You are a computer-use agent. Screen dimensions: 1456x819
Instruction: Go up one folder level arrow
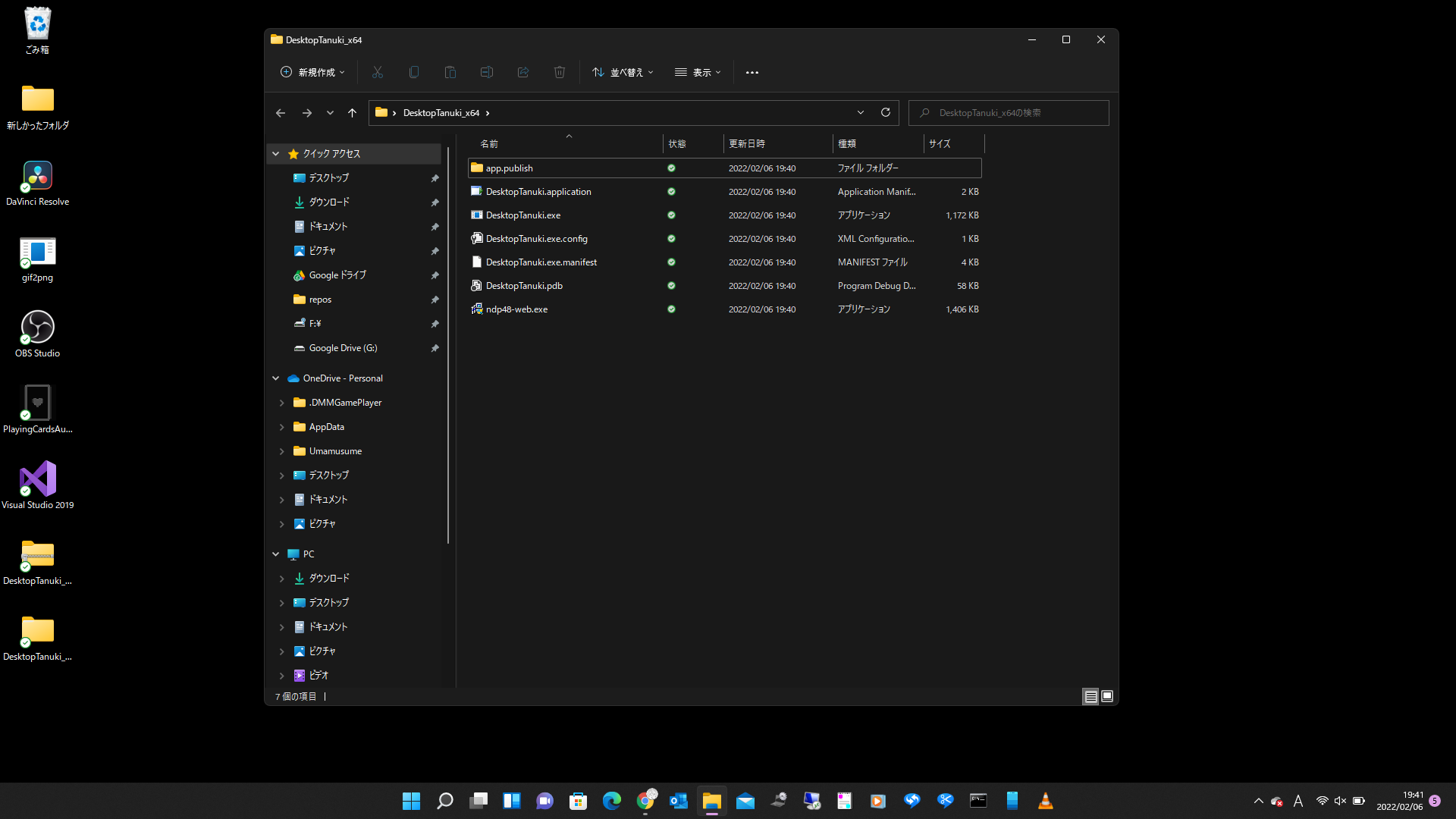pos(352,112)
